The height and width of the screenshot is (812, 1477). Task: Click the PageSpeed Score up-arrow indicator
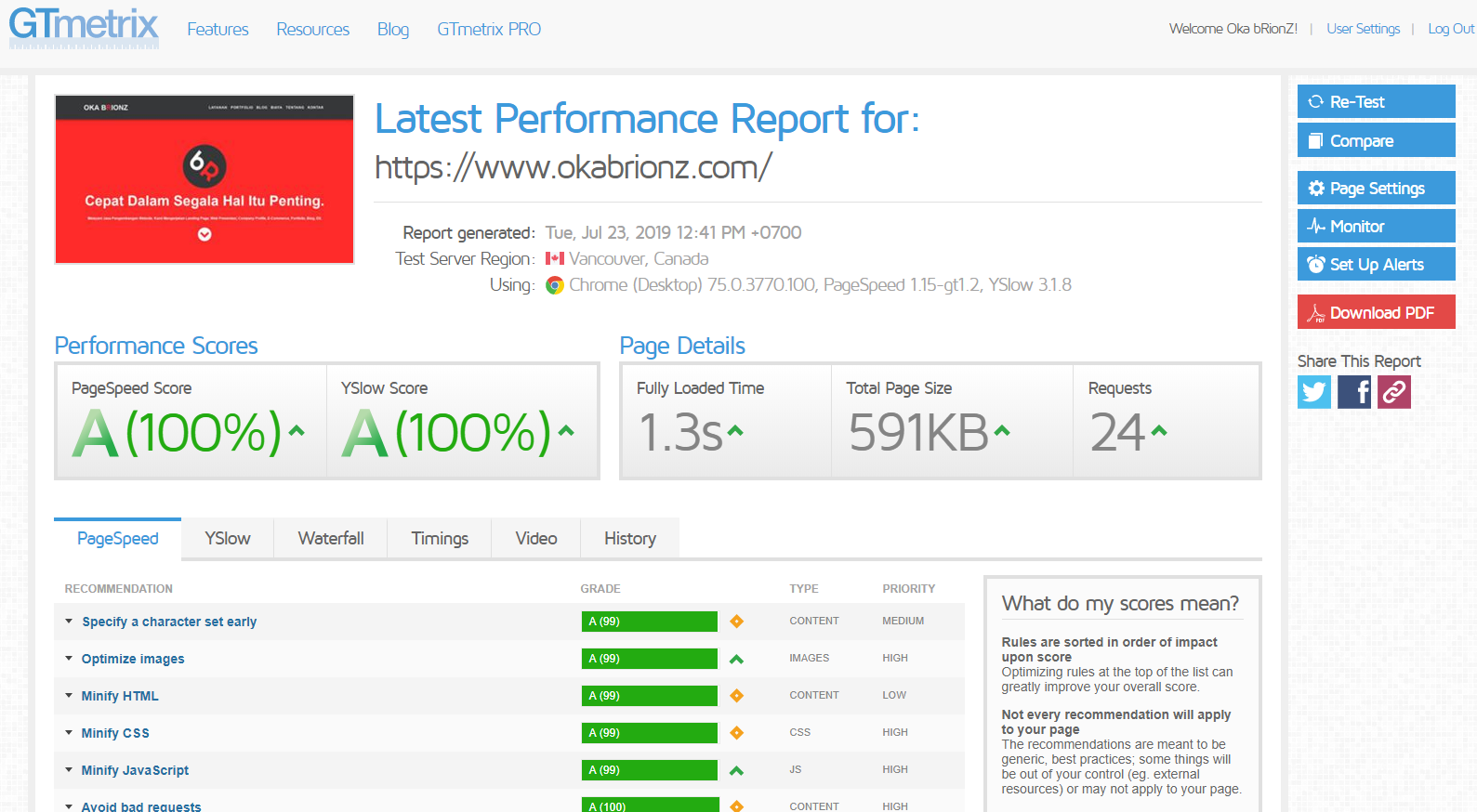(x=297, y=430)
